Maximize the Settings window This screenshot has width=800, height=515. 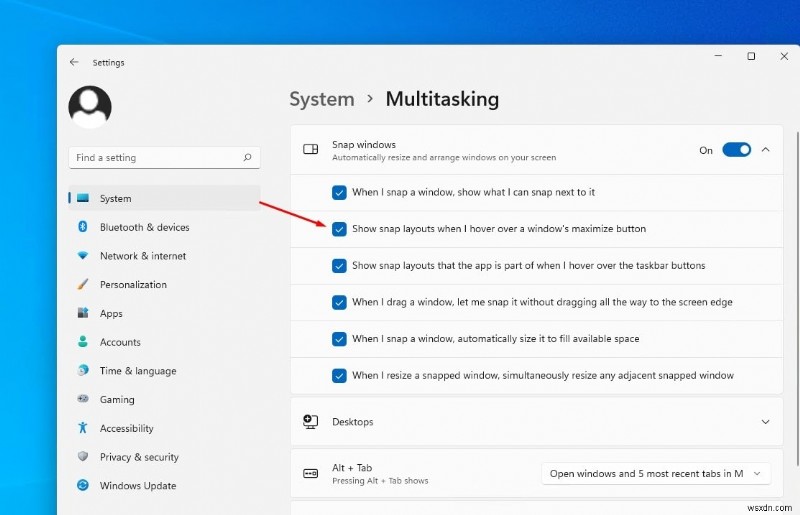click(751, 56)
